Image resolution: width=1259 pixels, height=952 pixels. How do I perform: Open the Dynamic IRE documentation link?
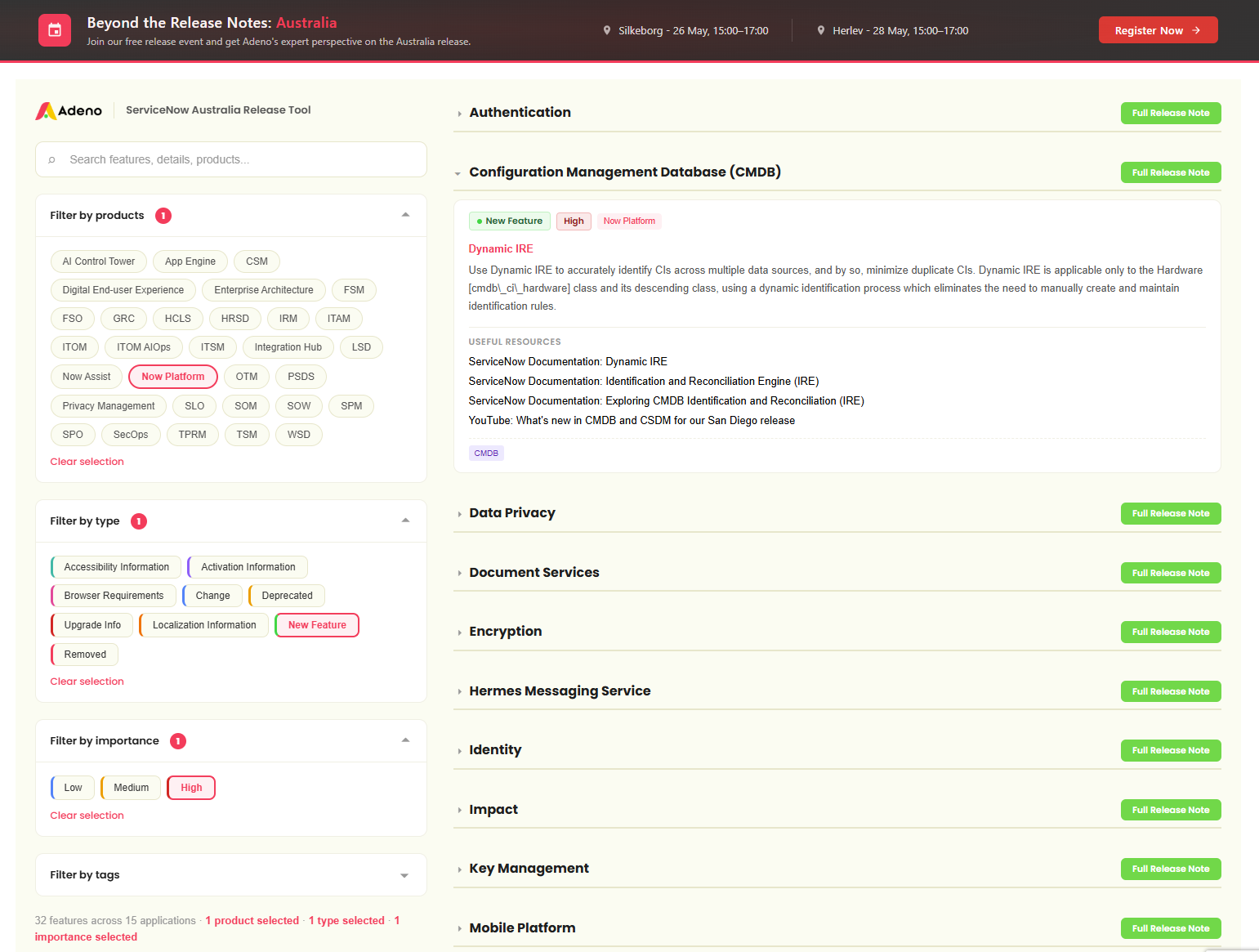(567, 361)
